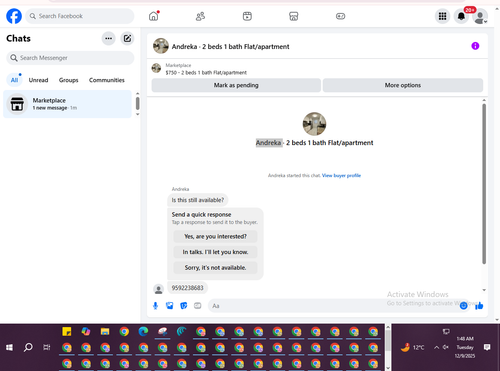
Task: Click the highlighted Andreka name text
Action: point(269,143)
